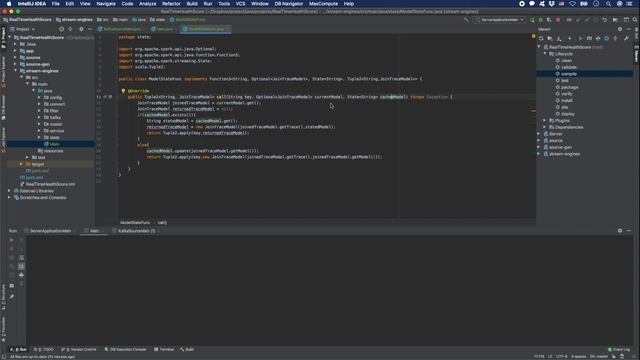Select the validate lifecycle goal
This screenshot has width=640, height=360.
[569, 67]
